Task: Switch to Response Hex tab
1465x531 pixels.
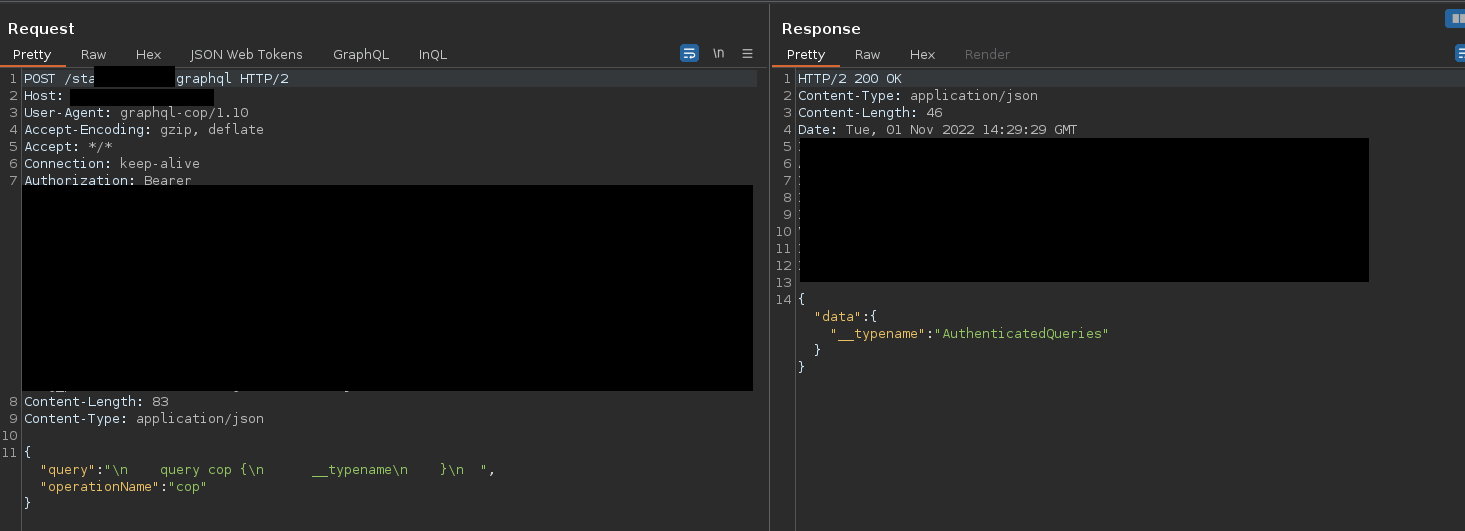Action: [x=923, y=55]
